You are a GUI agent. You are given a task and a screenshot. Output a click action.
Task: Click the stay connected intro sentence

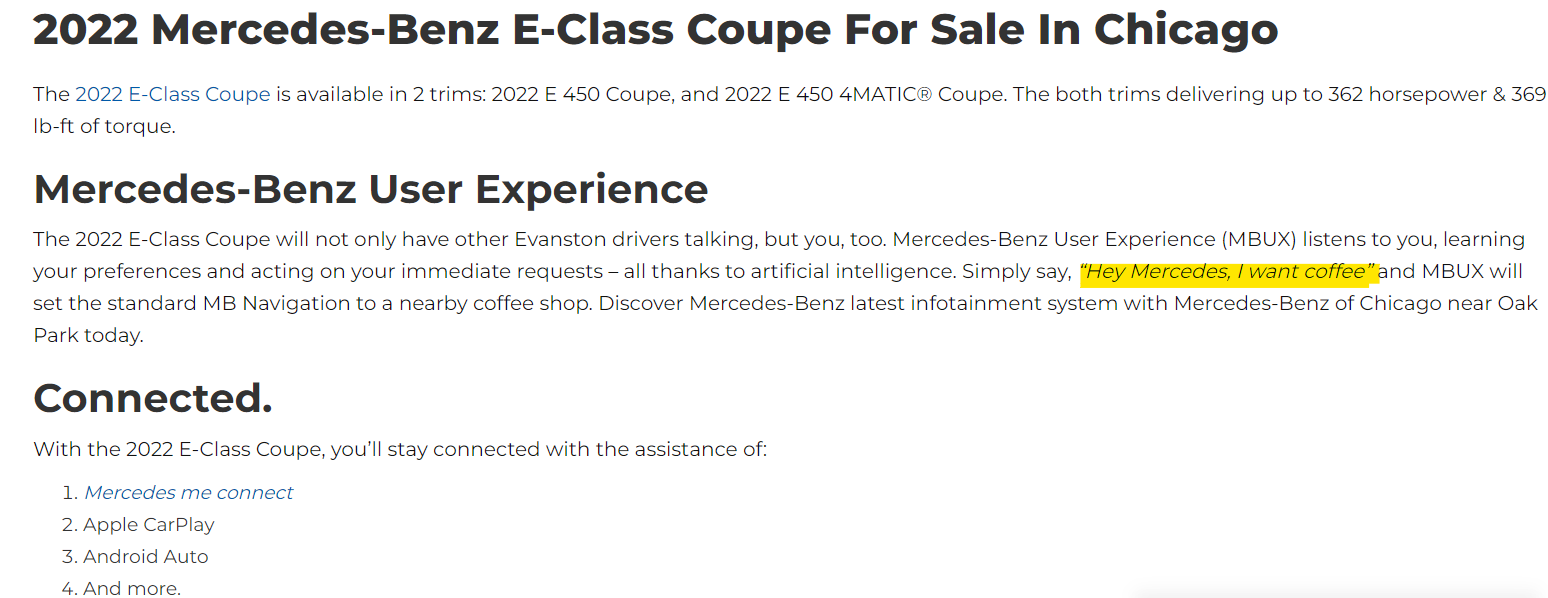pos(400,449)
